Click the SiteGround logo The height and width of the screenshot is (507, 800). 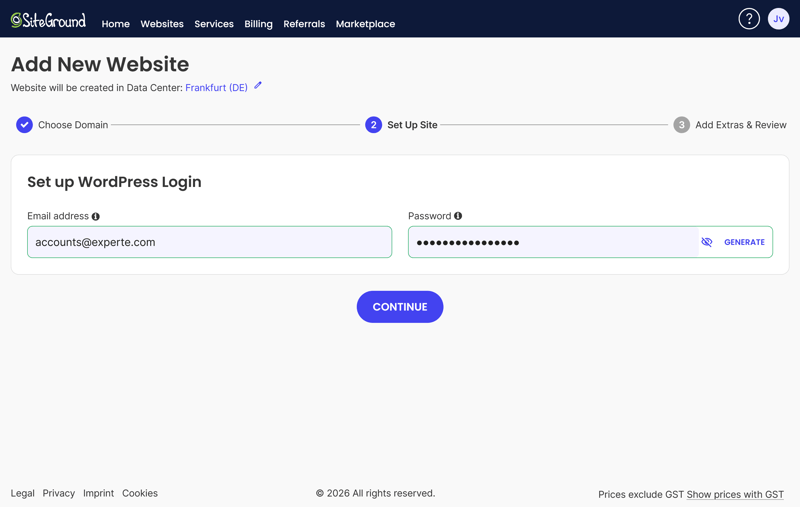(48, 20)
